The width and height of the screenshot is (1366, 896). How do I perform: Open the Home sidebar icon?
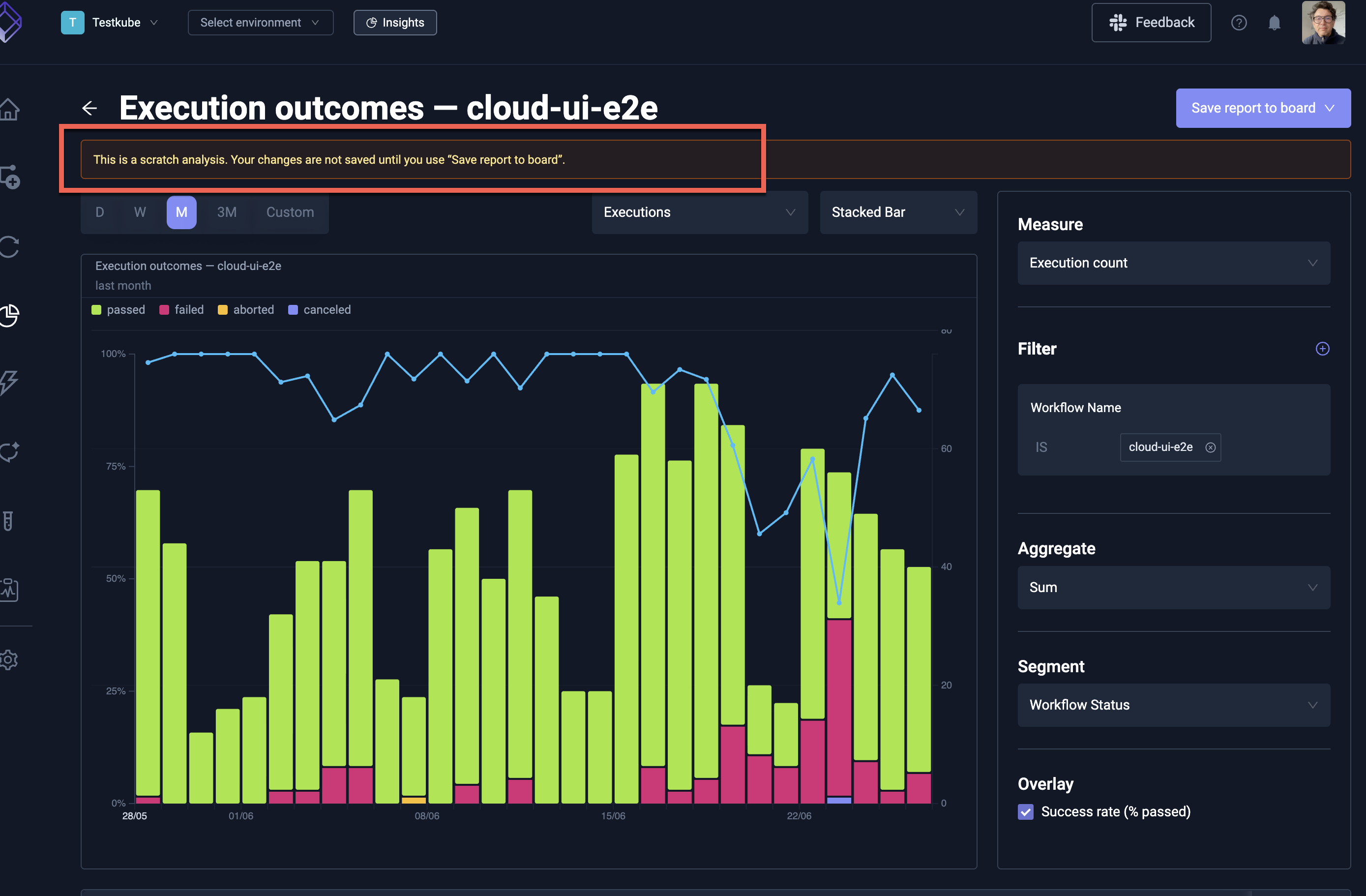pyautogui.click(x=10, y=109)
